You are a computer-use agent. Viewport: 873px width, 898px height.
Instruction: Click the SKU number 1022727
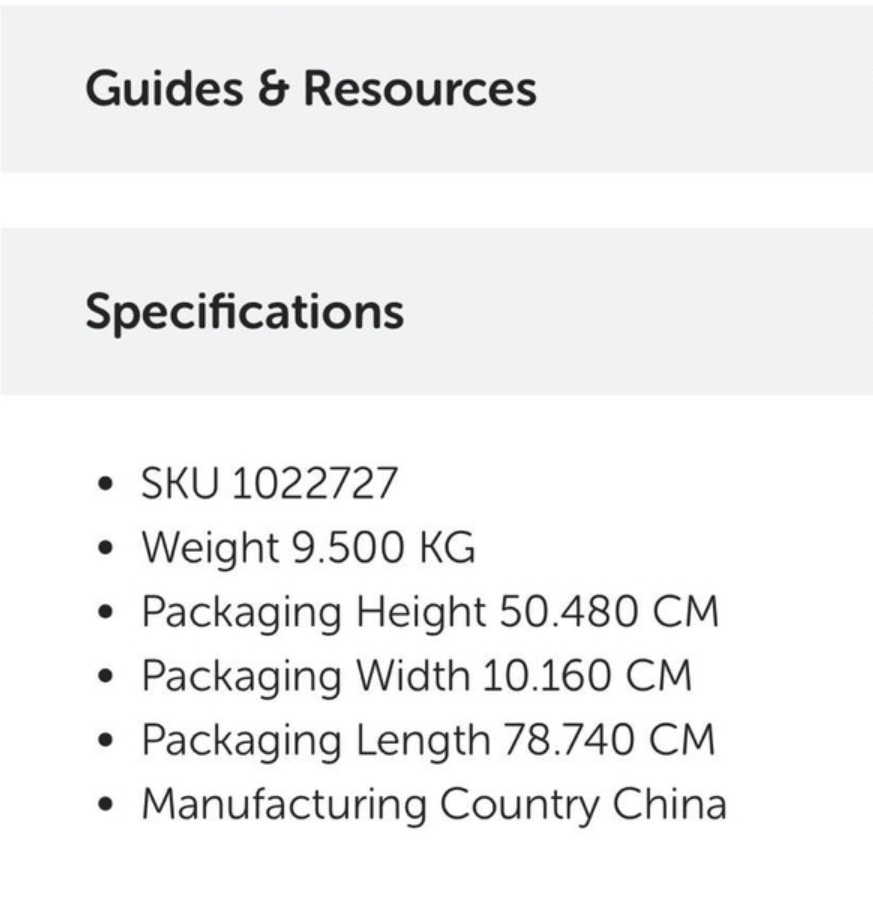point(315,485)
